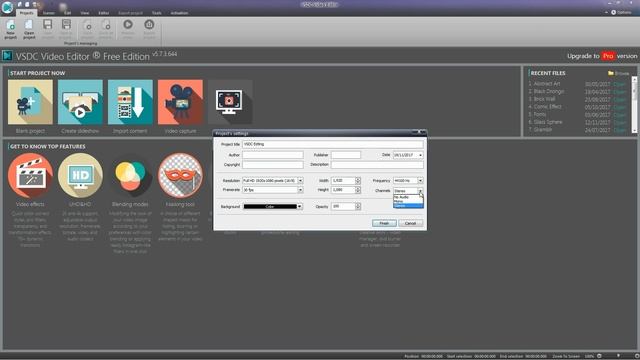
Task: Select No Audio in Channels list
Action: (x=408, y=197)
